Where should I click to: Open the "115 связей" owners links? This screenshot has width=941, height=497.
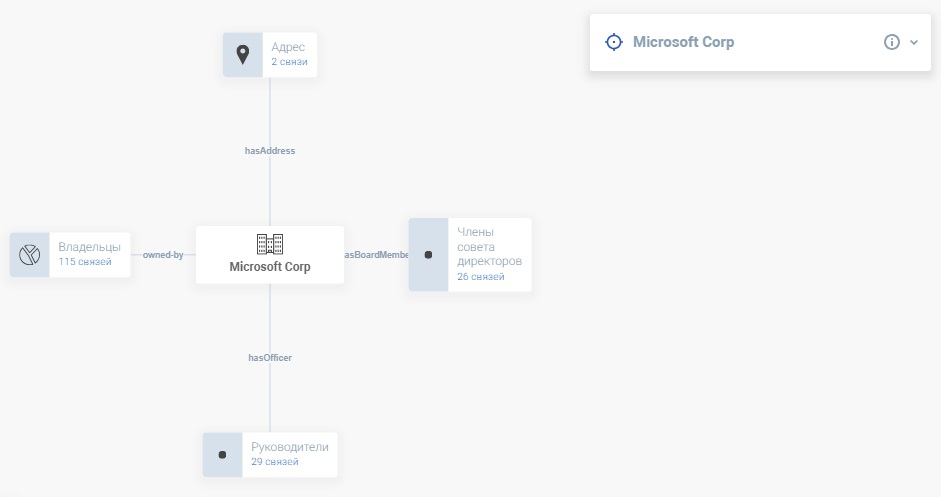click(85, 262)
